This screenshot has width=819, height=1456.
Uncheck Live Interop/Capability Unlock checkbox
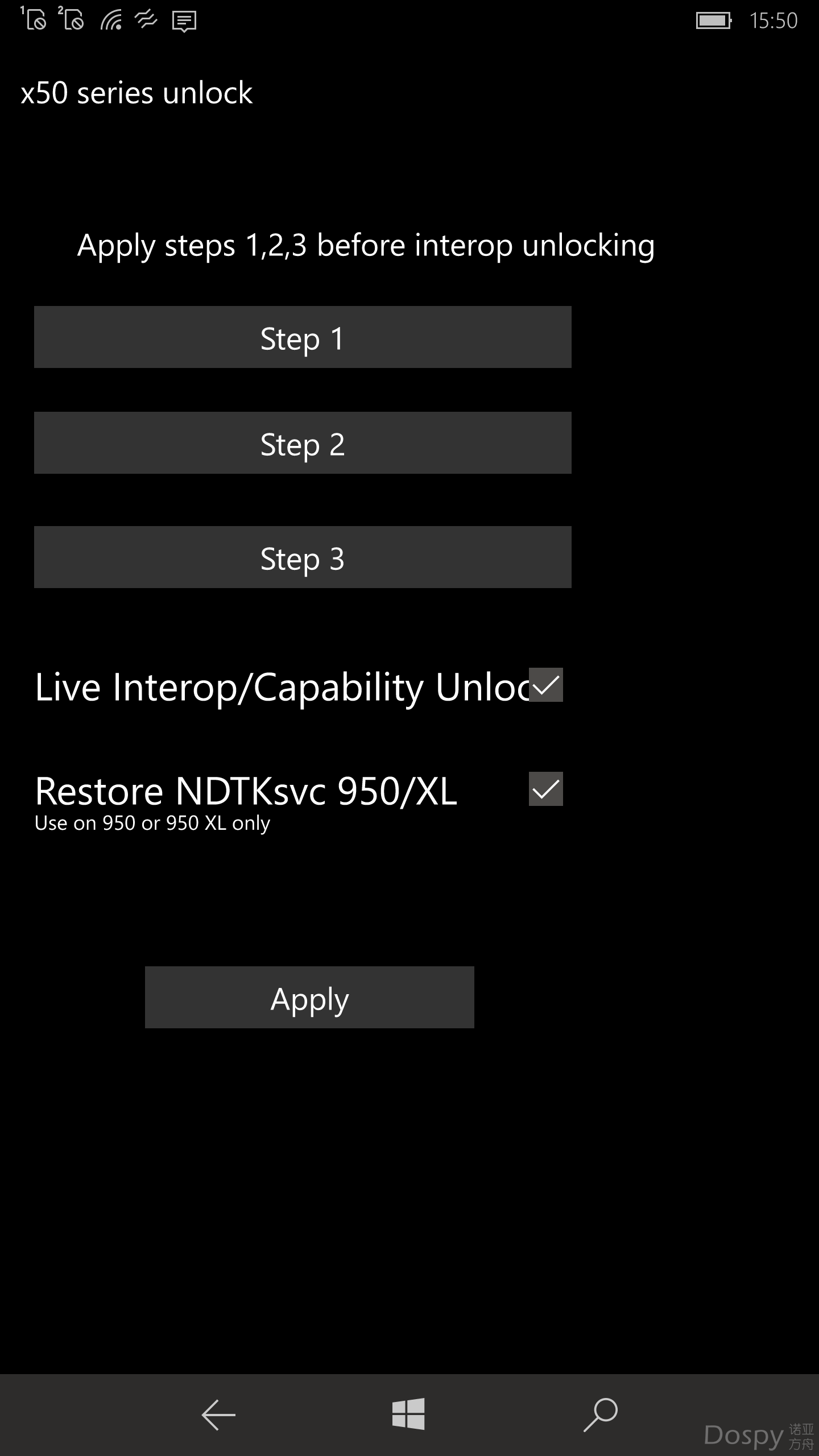(x=546, y=685)
